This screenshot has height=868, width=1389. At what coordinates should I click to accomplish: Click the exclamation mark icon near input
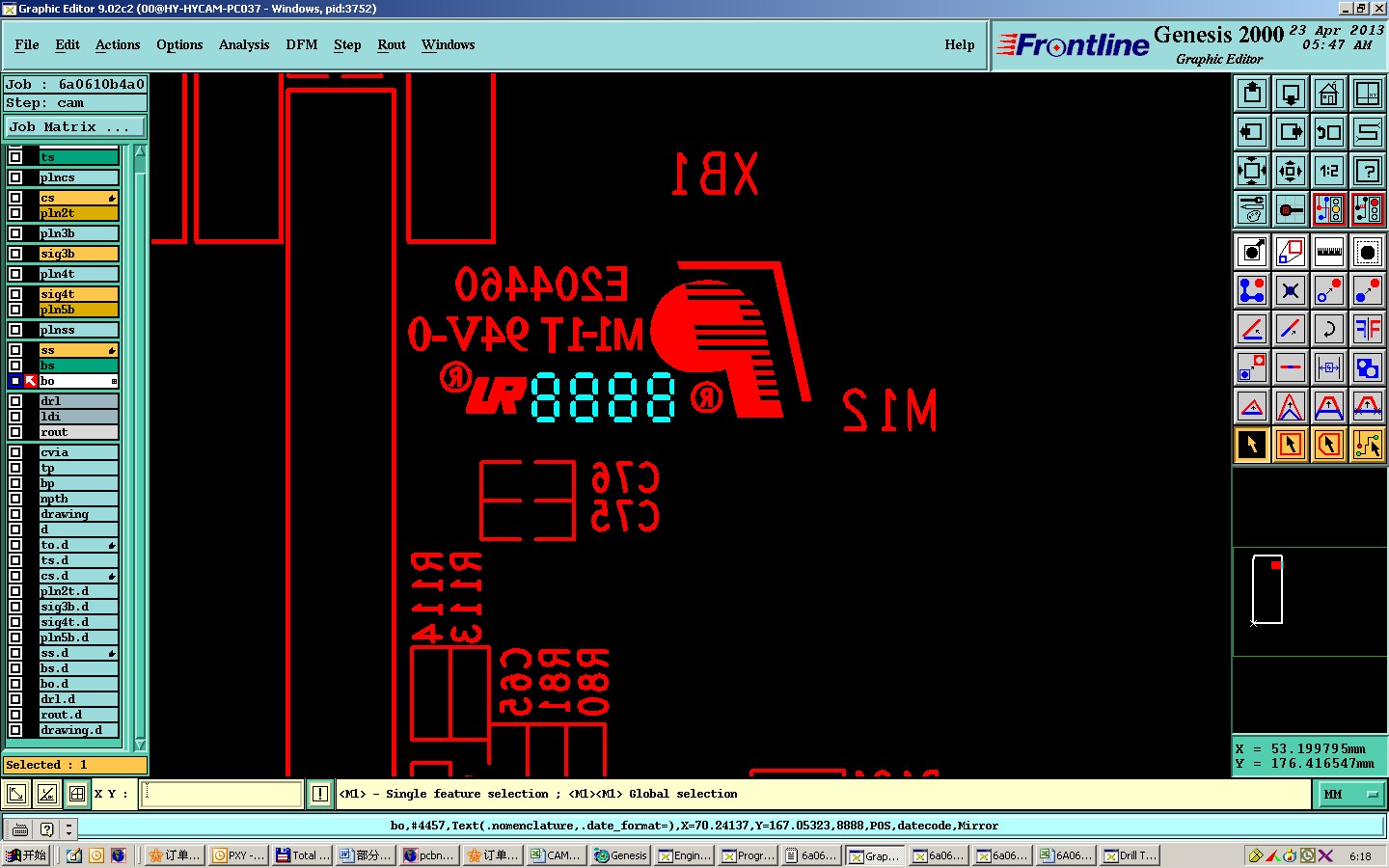click(x=320, y=794)
